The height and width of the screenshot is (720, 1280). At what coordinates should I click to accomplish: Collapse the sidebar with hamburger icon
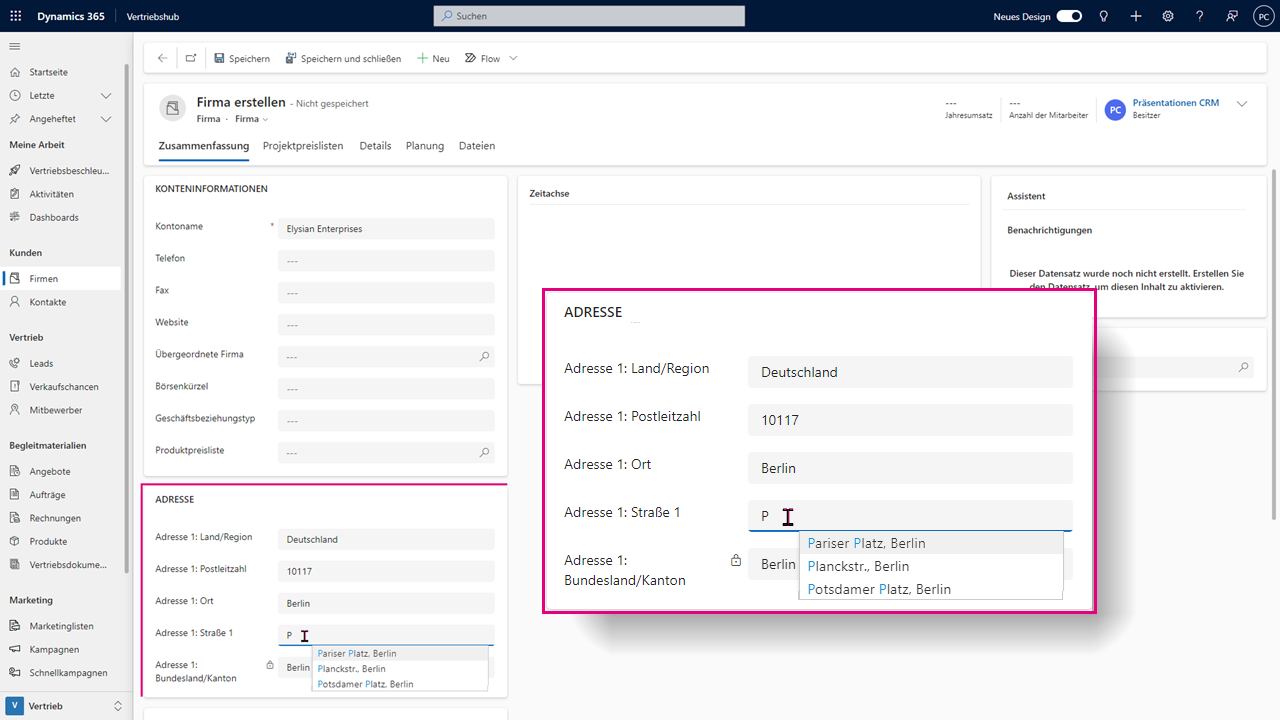[x=15, y=47]
